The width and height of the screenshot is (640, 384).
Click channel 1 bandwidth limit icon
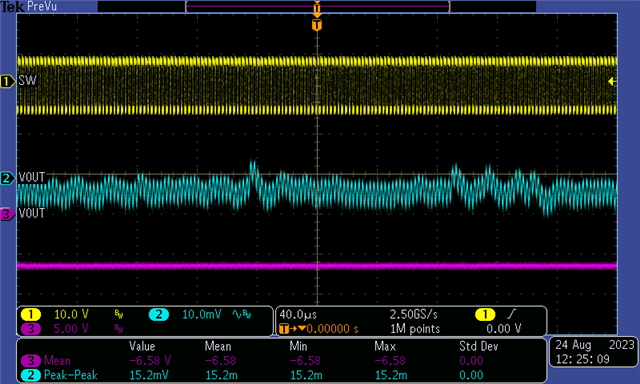(119, 314)
